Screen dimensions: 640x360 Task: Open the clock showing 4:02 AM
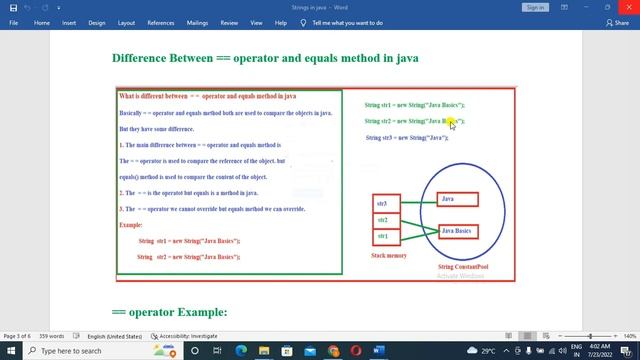600,351
